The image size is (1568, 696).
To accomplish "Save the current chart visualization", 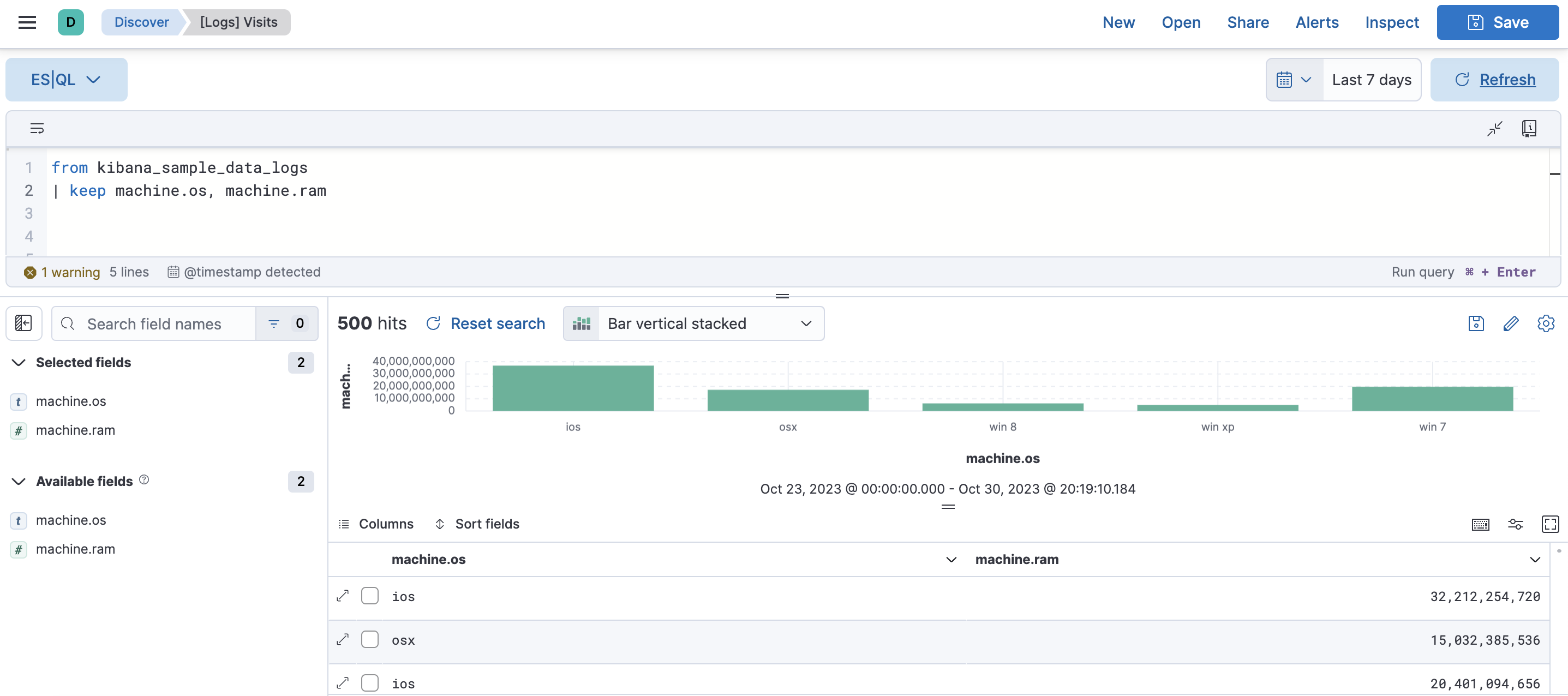I will click(x=1475, y=323).
